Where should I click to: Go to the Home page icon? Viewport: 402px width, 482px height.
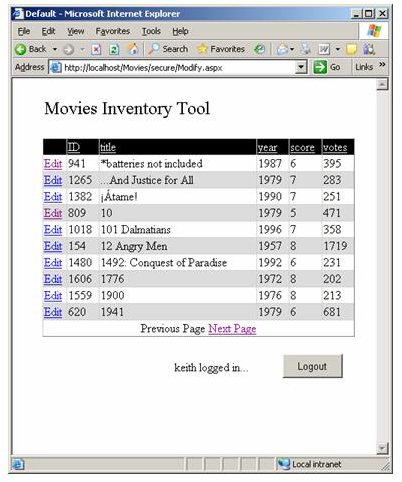click(133, 49)
